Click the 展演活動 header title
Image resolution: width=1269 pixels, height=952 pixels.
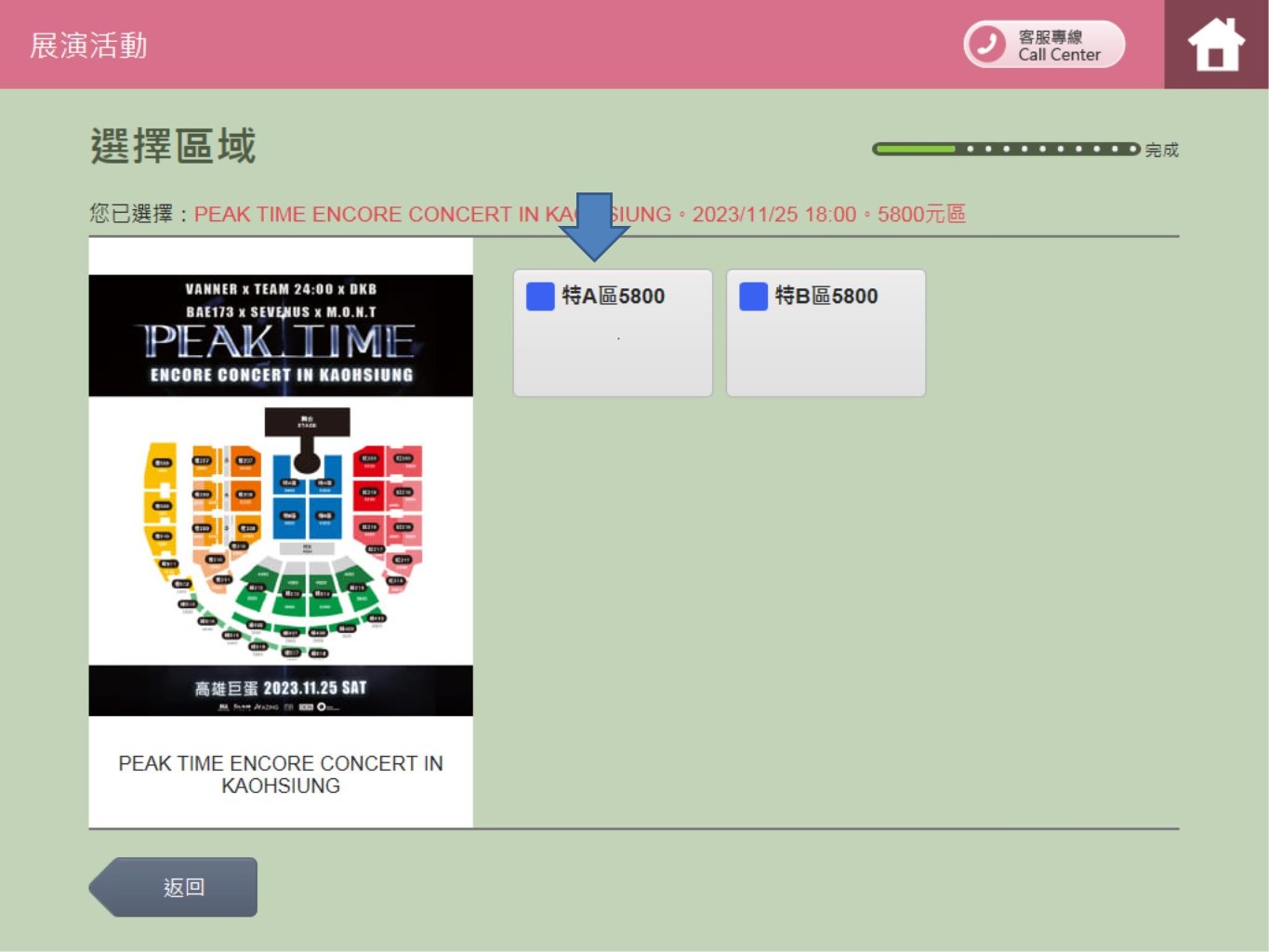[x=89, y=46]
